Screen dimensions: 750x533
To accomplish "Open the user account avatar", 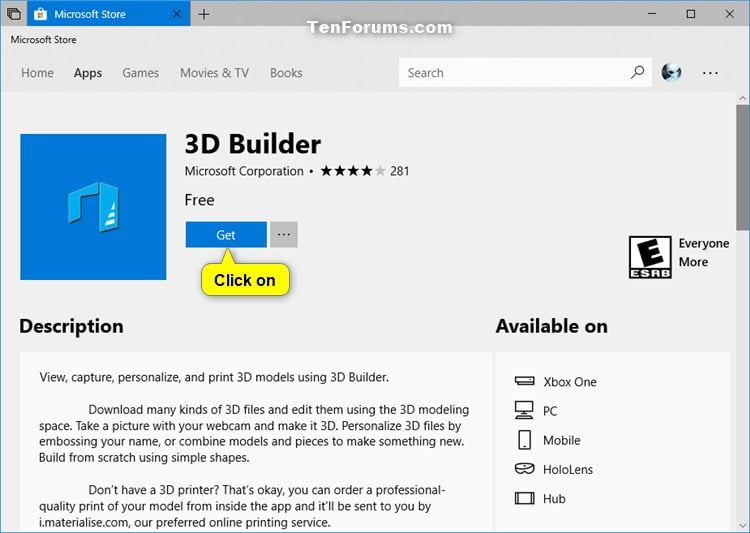I will 671,72.
